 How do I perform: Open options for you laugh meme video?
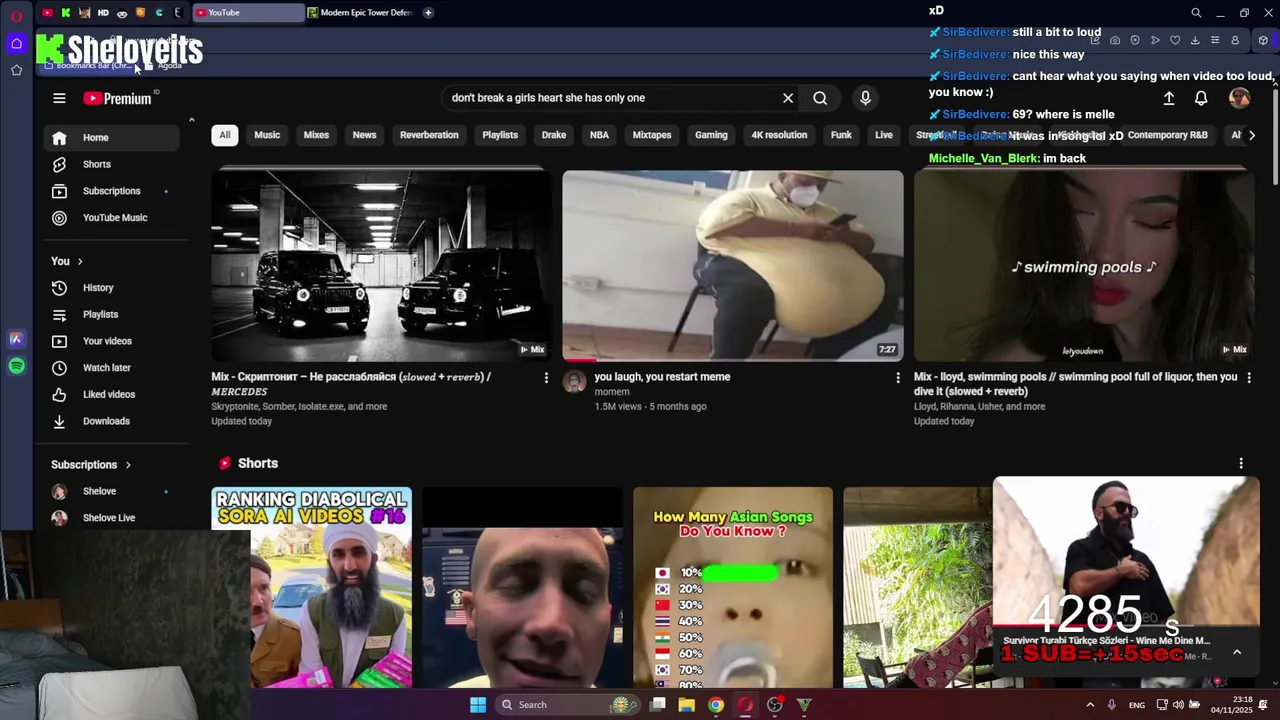pos(897,378)
